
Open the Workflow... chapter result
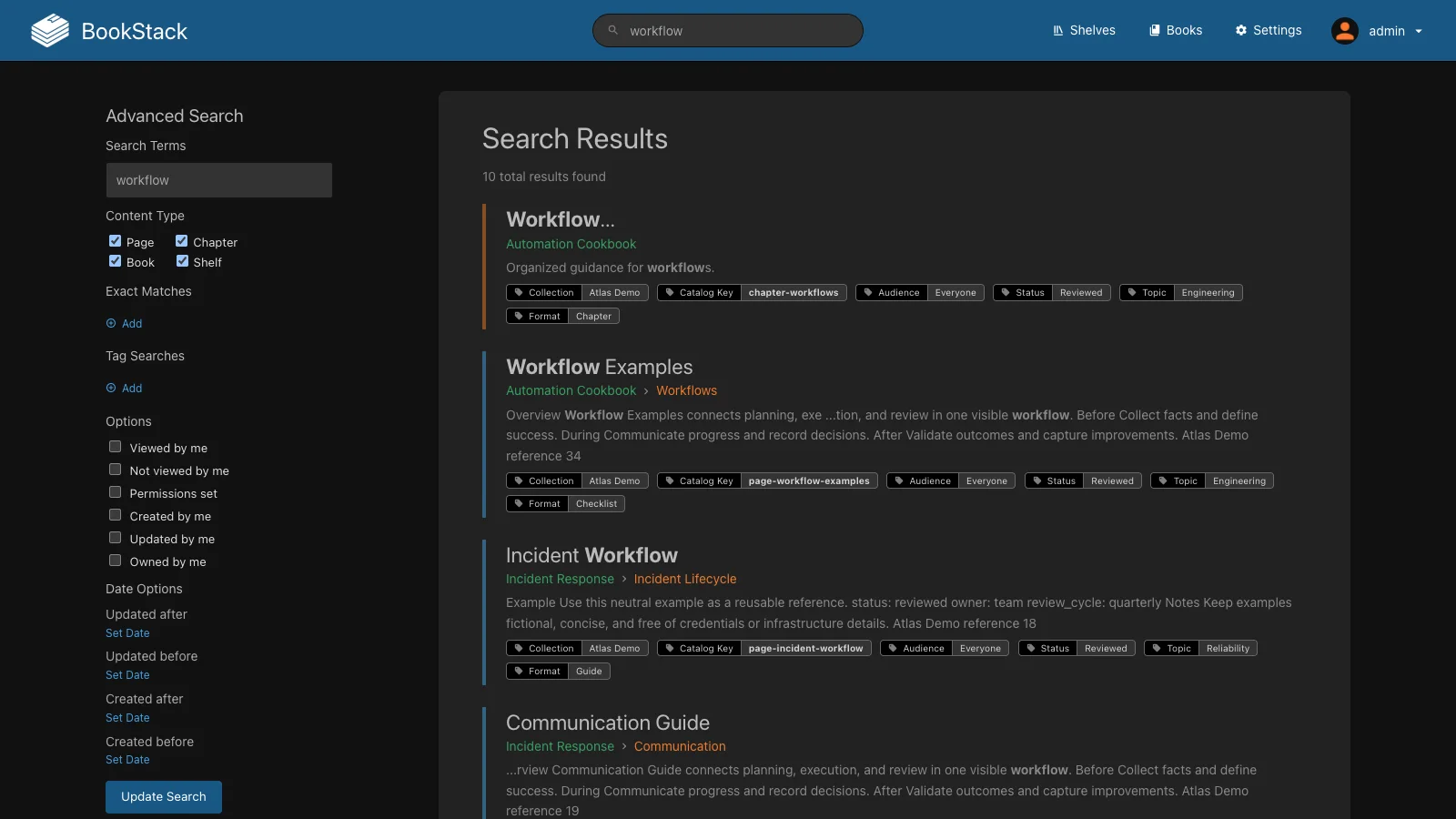[x=561, y=219]
